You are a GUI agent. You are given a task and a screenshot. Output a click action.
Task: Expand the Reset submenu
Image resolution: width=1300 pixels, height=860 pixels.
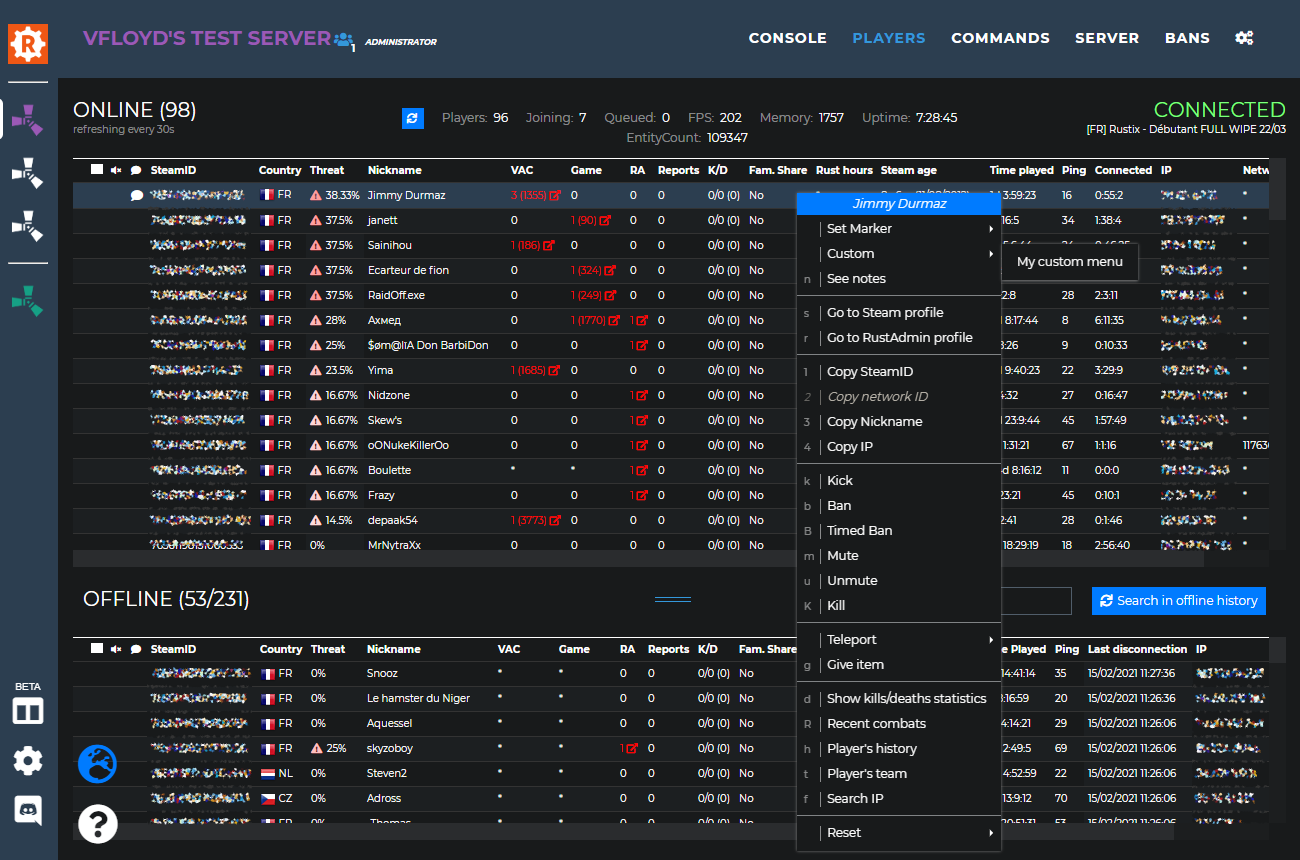click(x=899, y=833)
